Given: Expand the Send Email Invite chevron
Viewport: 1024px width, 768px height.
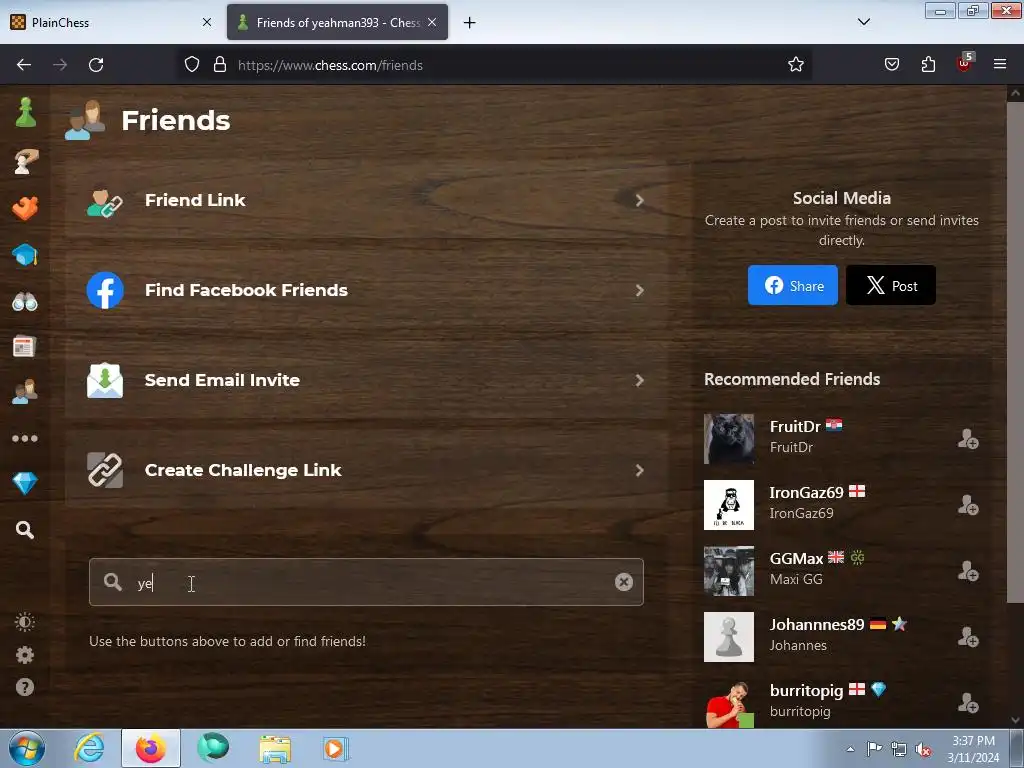Looking at the screenshot, I should (x=639, y=381).
